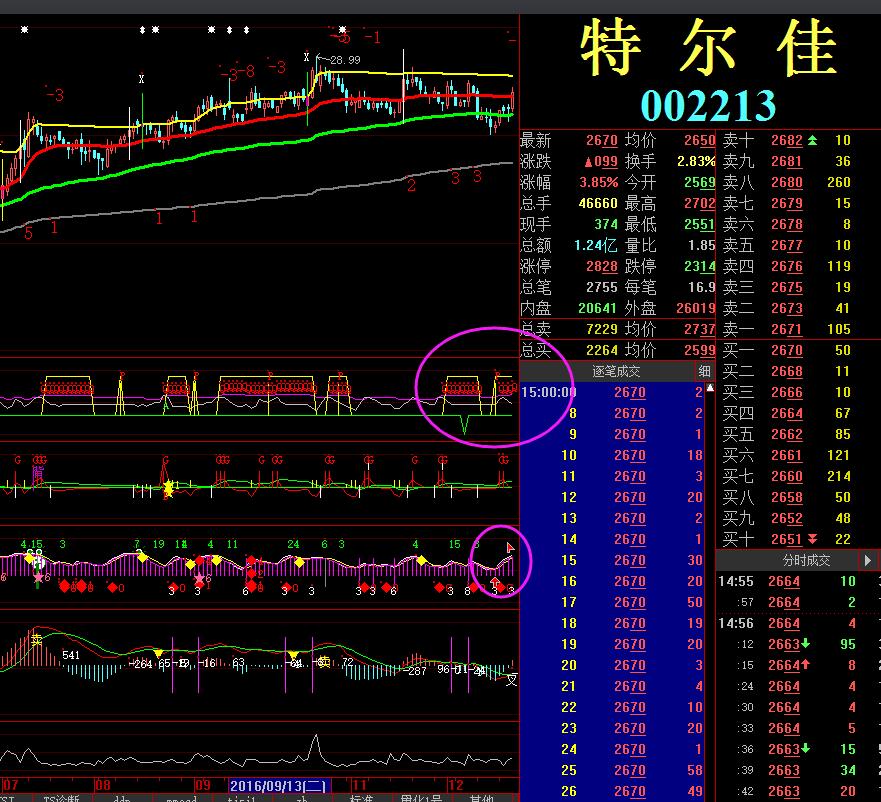Click the 涨幅 value 3.85%
This screenshot has height=802, width=881.
[x=598, y=182]
